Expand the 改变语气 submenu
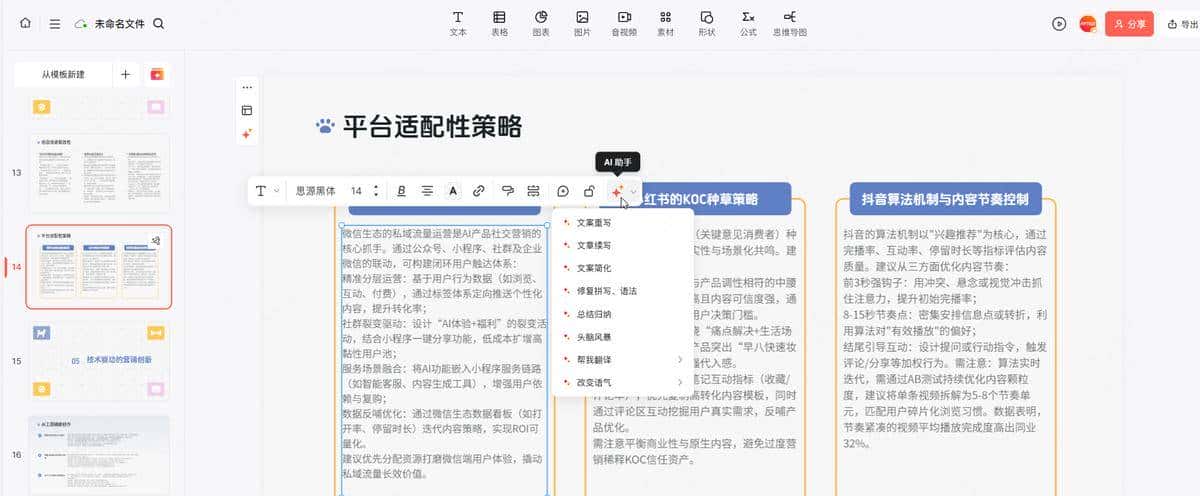Screen dimensions: 1200x496 [622, 382]
